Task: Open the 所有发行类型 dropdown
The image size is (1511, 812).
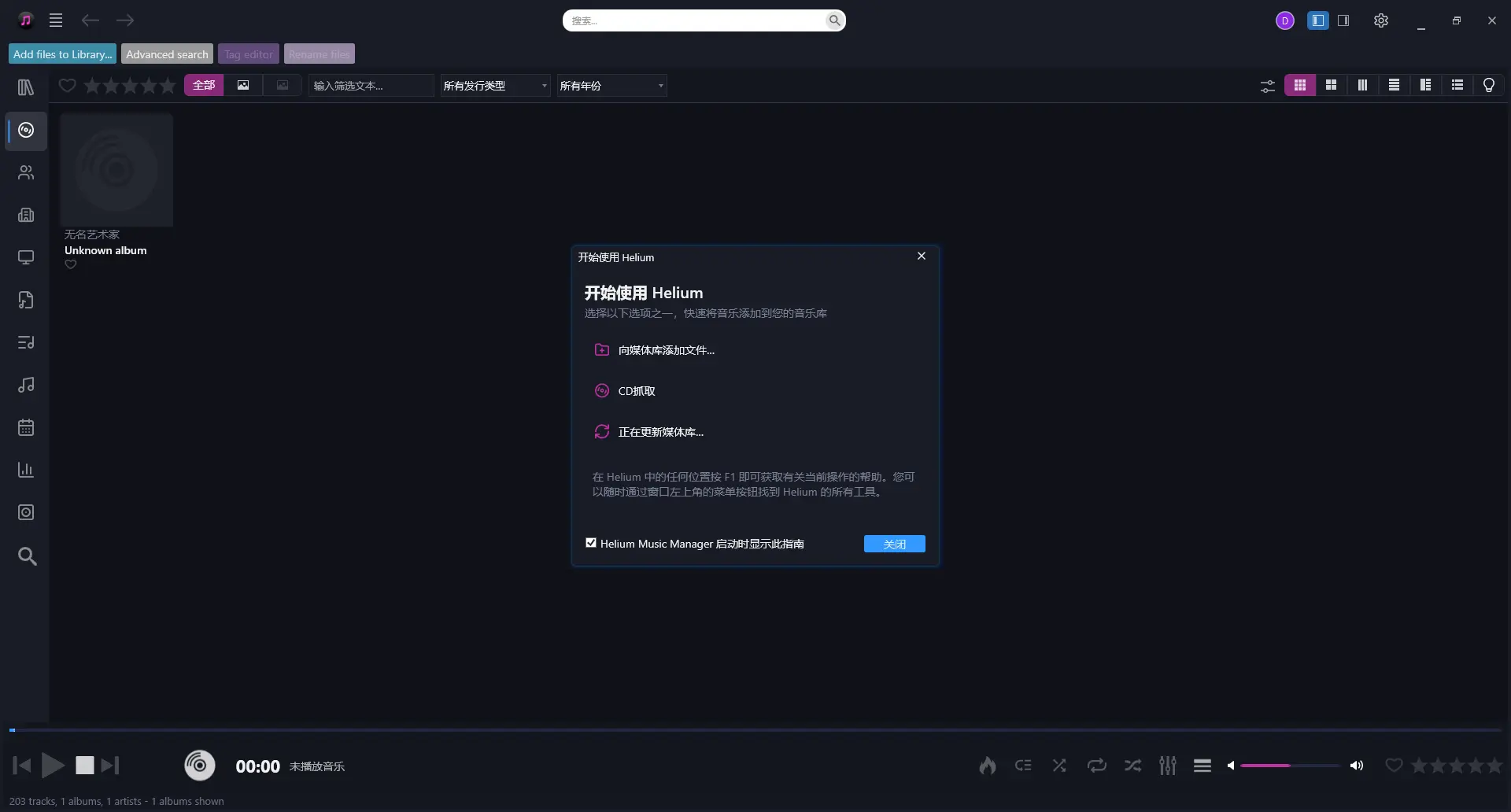Action: coord(495,86)
